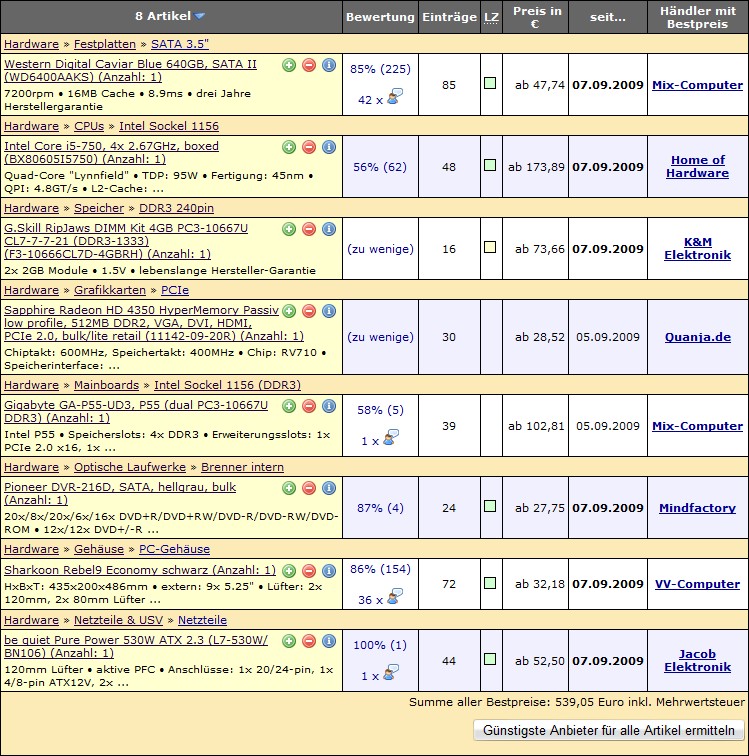The height and width of the screenshot is (756, 749).
Task: Open user reviews icon for Gigabyte mainboard
Action: pyautogui.click(x=391, y=437)
